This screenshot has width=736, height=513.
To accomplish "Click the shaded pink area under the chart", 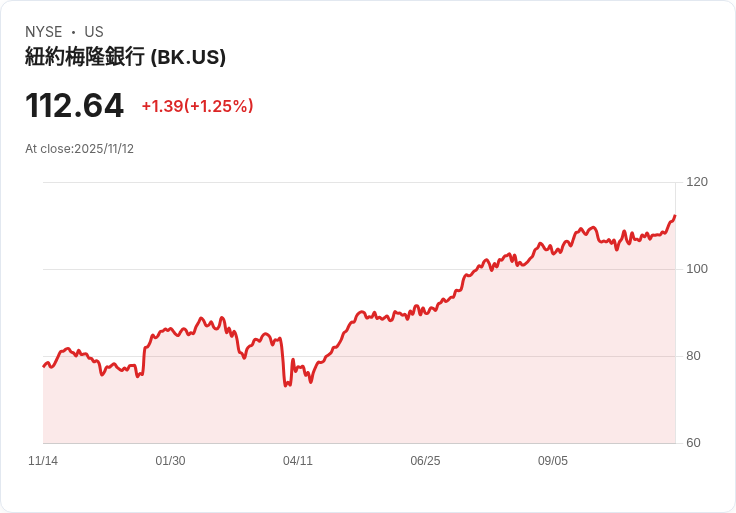I will pos(359,404).
